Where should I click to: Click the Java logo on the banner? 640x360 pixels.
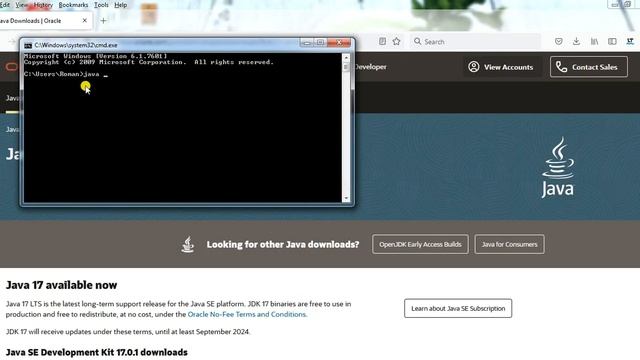point(558,167)
